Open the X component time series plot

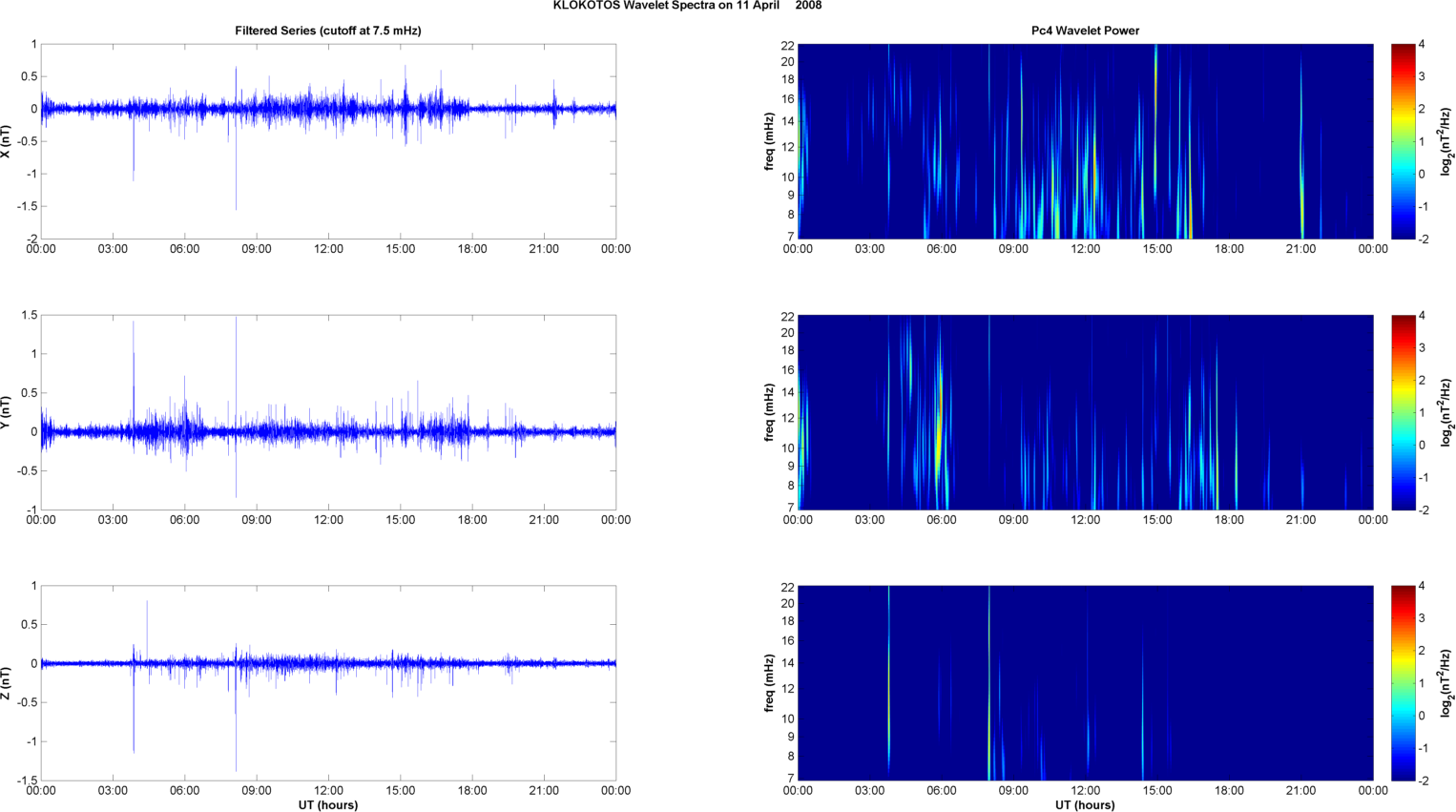coord(328,141)
